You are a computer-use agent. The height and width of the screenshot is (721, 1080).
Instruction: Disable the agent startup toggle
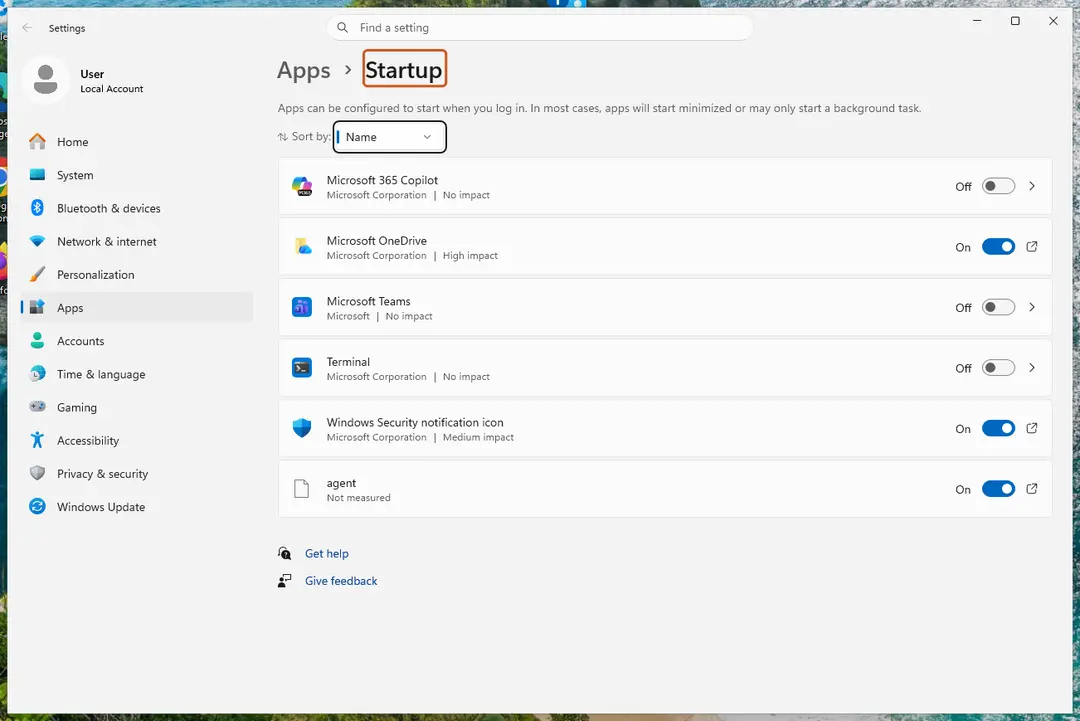[x=998, y=489]
